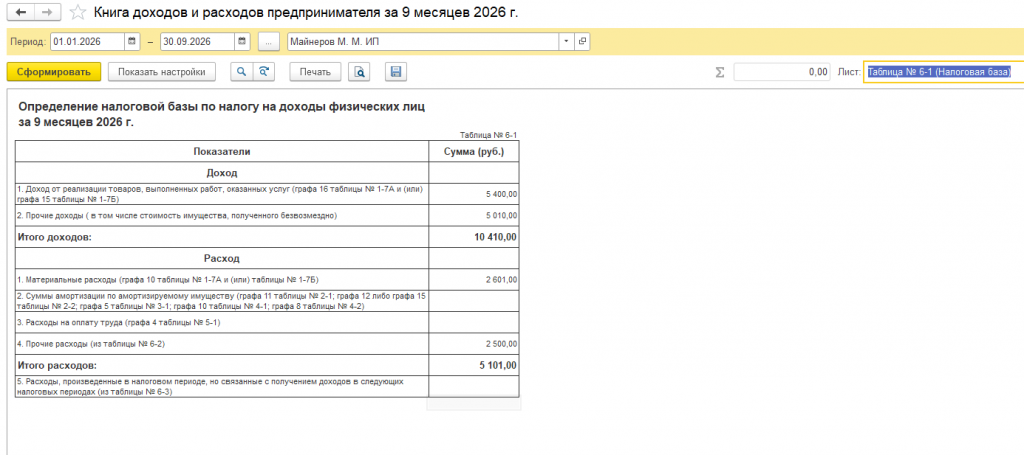Select cell with value 5 400,00
The height and width of the screenshot is (455, 1024).
[475, 194]
